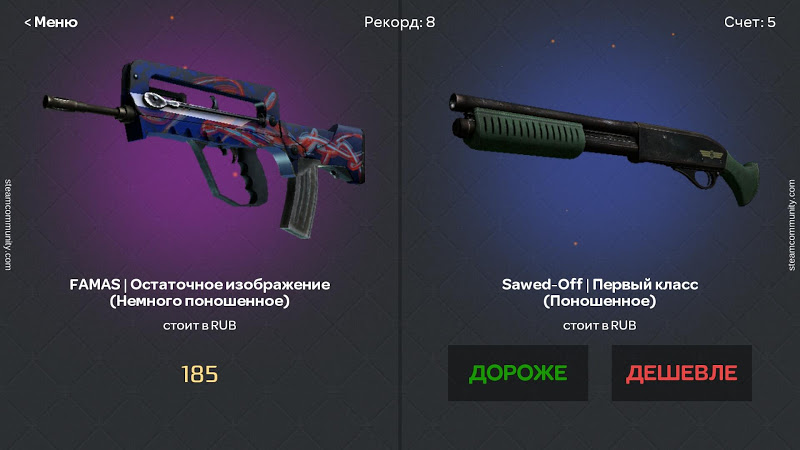
Task: Click the FAMAS | Остаточное изображение title
Action: (199, 284)
